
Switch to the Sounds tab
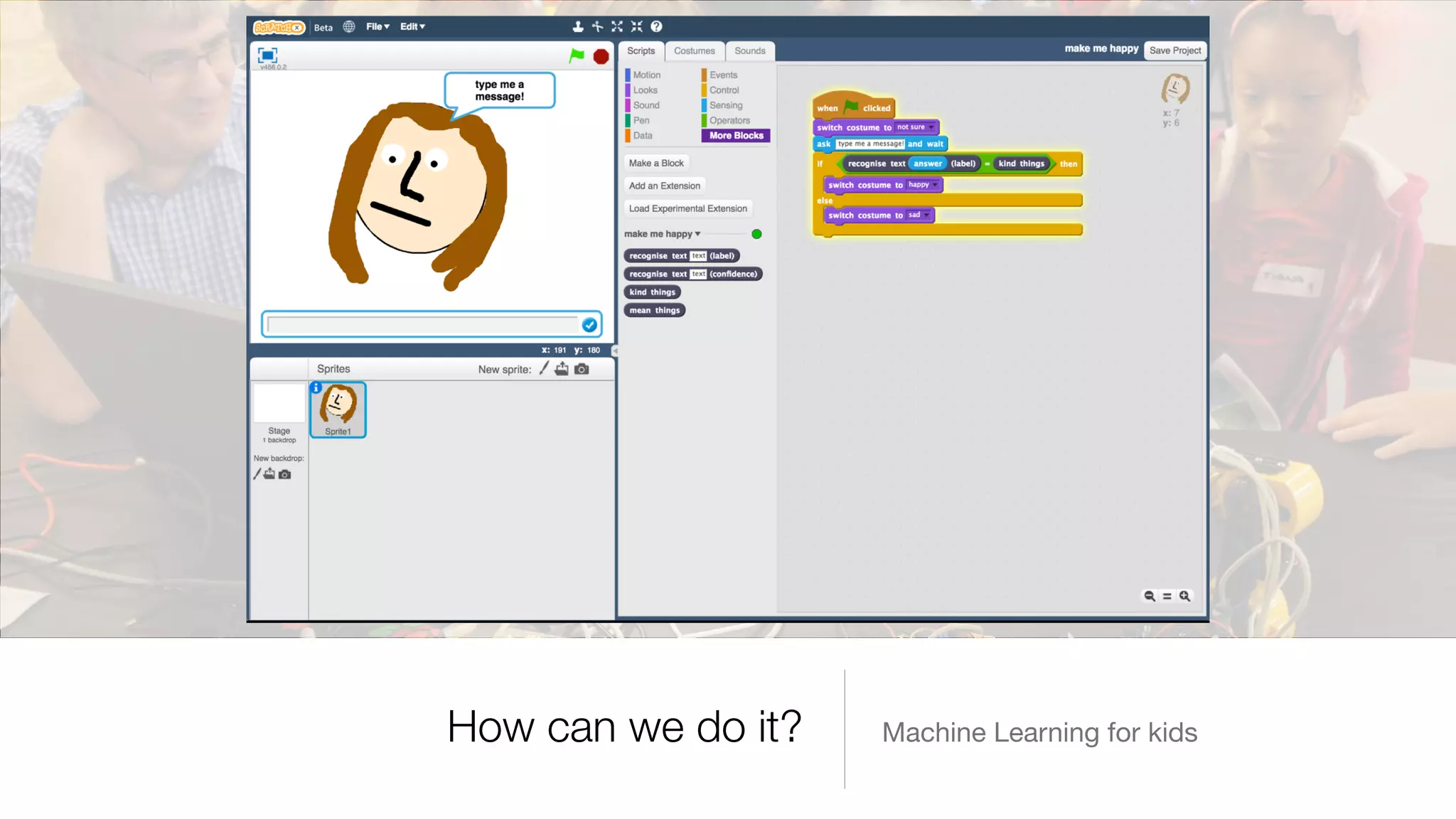tap(750, 51)
